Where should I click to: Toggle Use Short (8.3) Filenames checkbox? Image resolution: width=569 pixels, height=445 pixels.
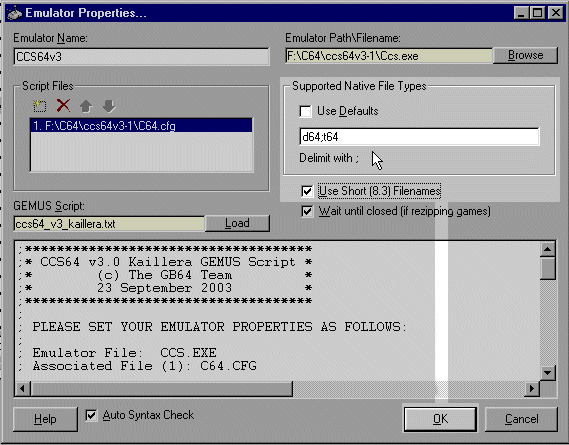point(307,191)
